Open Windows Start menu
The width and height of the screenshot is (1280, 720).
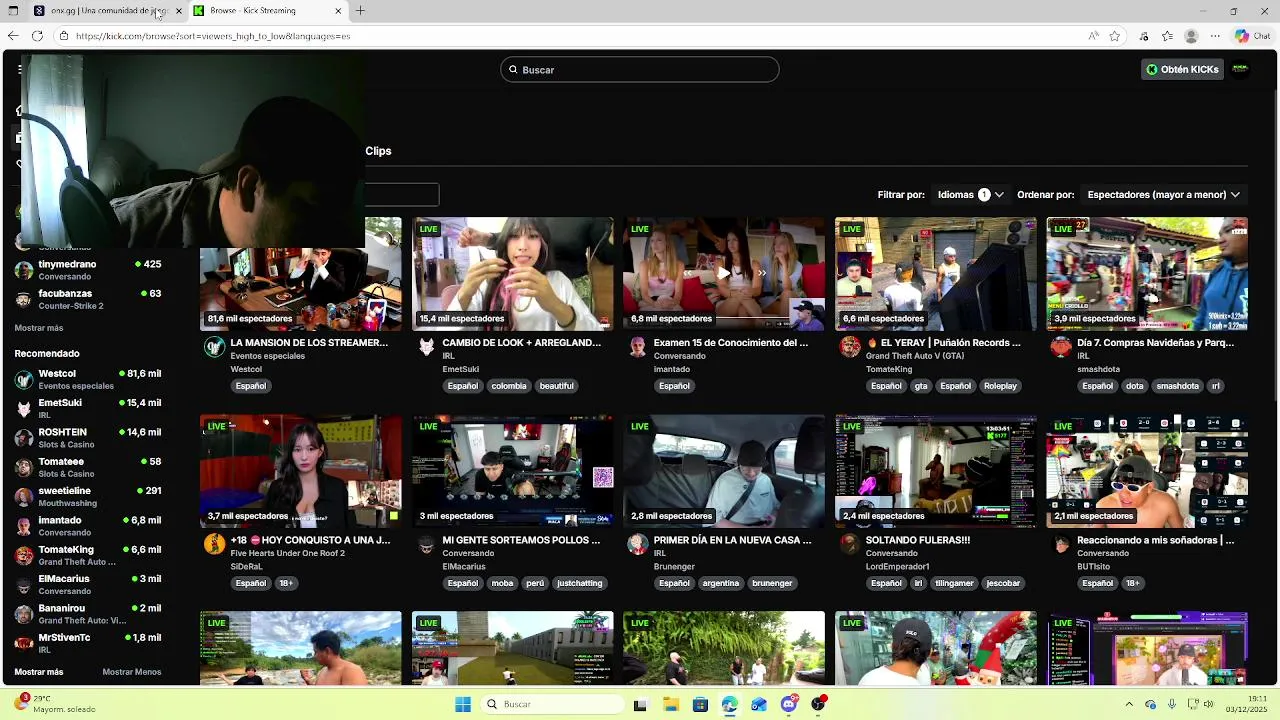(463, 704)
